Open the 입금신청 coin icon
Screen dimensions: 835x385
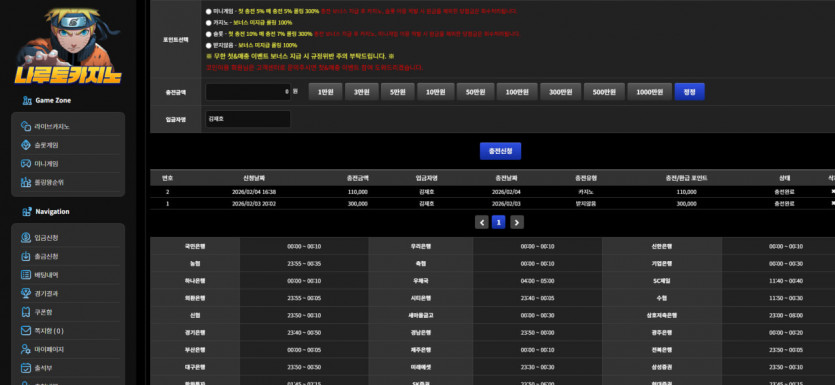coord(26,237)
